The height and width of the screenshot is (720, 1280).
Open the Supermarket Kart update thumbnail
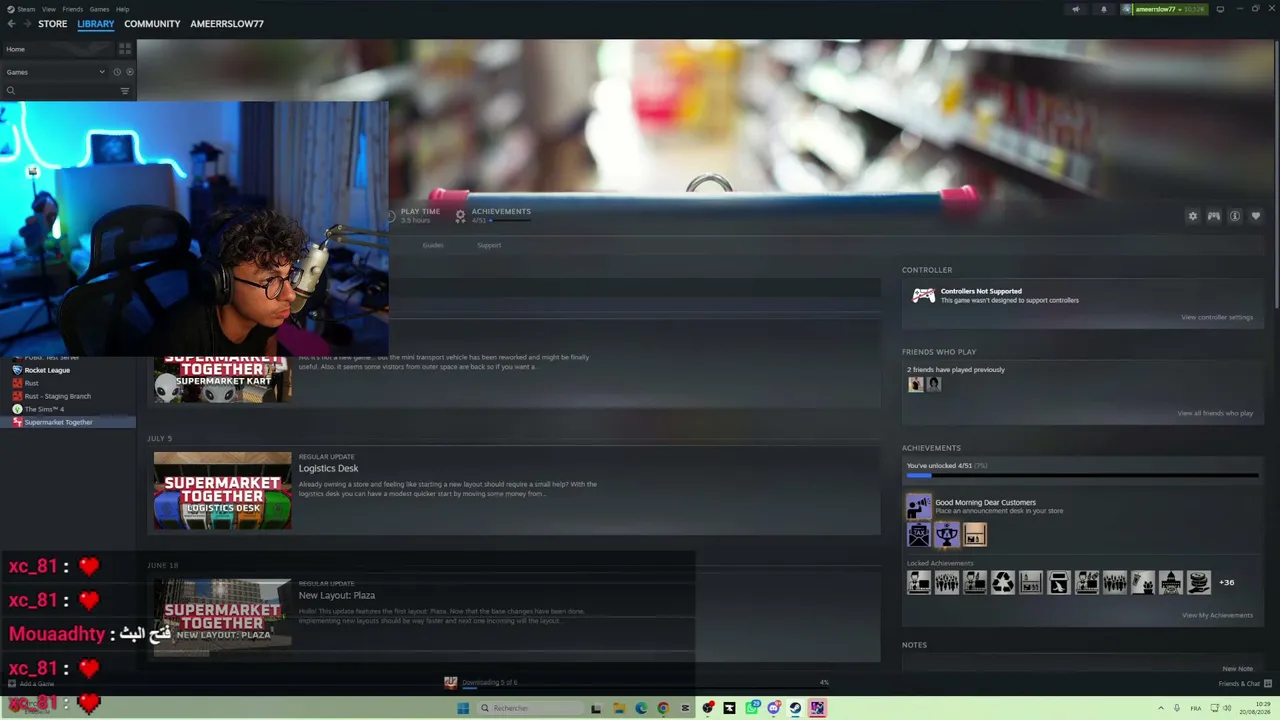[222, 379]
